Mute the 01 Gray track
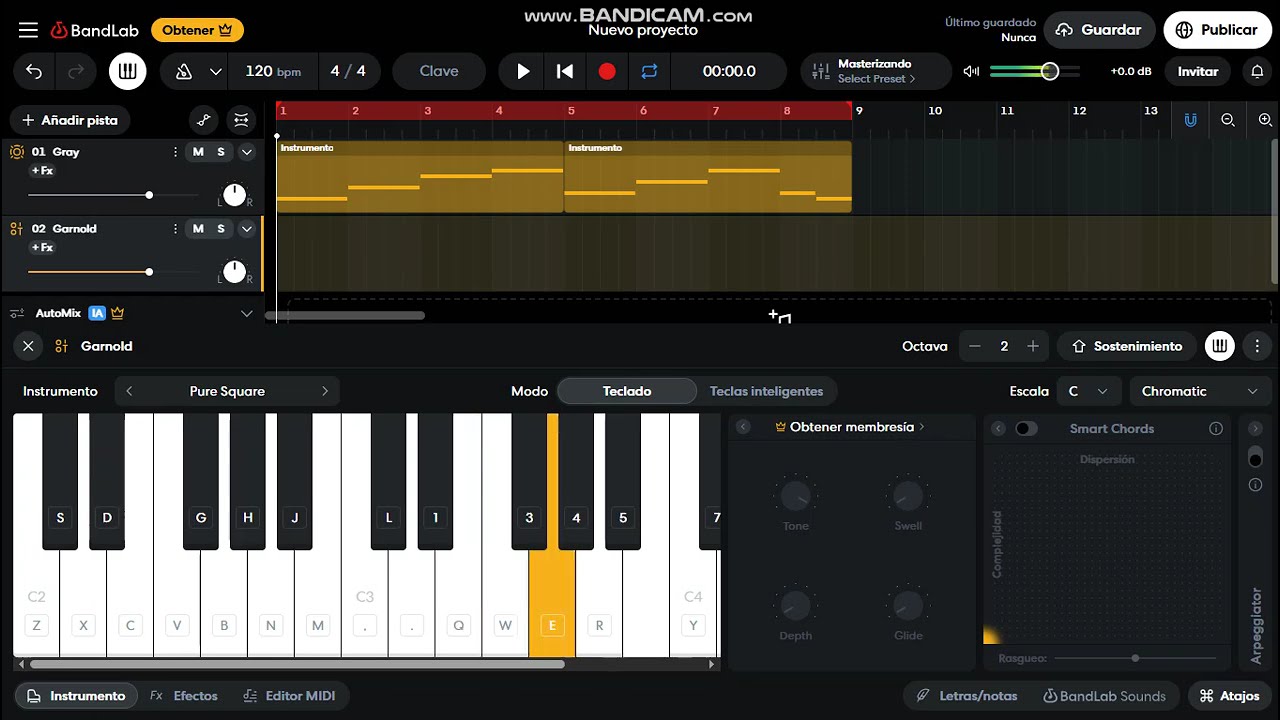The height and width of the screenshot is (720, 1280). tap(198, 152)
